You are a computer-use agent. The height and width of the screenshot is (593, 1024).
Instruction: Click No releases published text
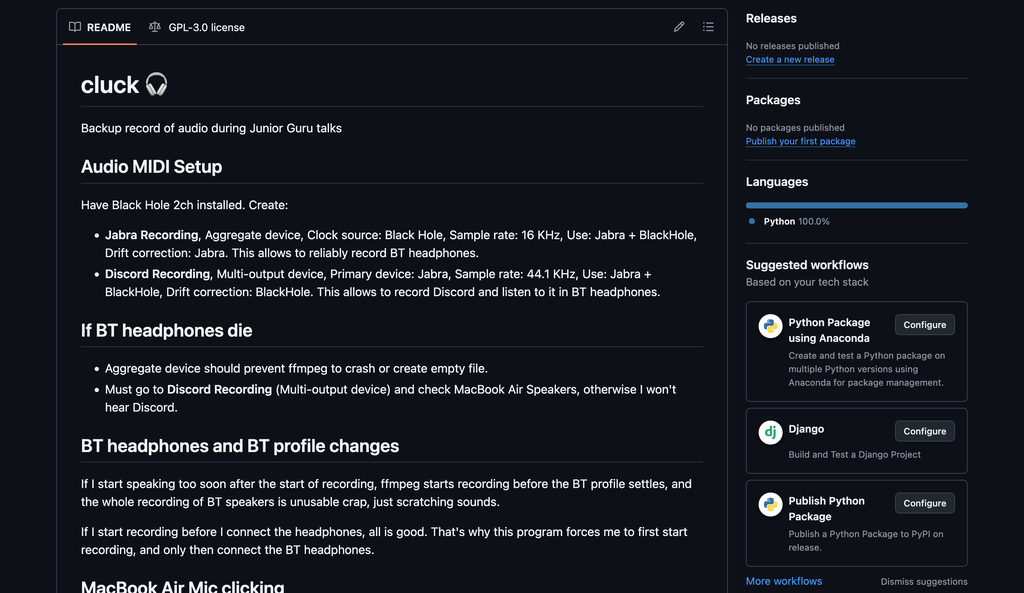(792, 46)
